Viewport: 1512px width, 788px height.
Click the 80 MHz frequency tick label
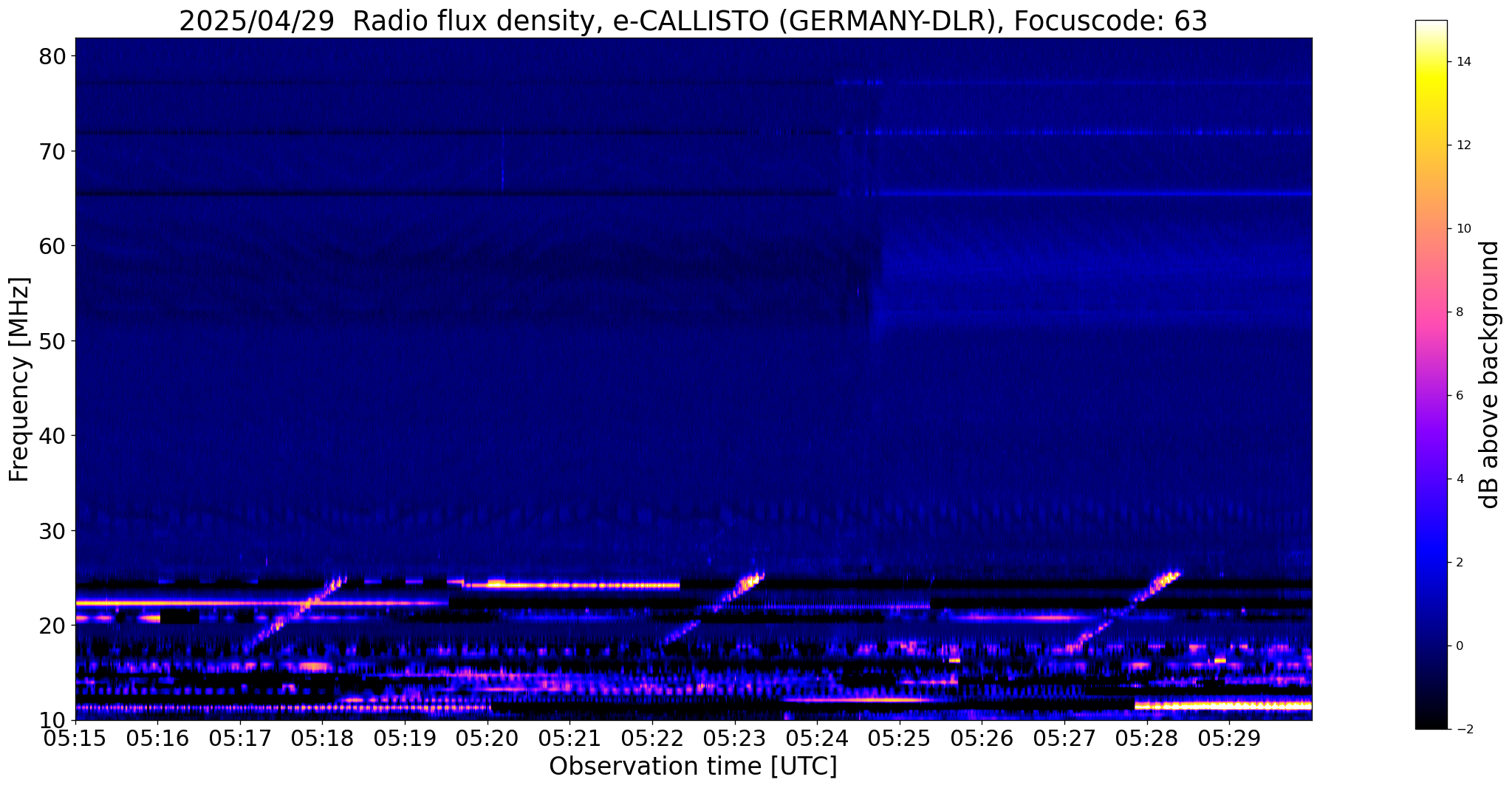coord(51,56)
